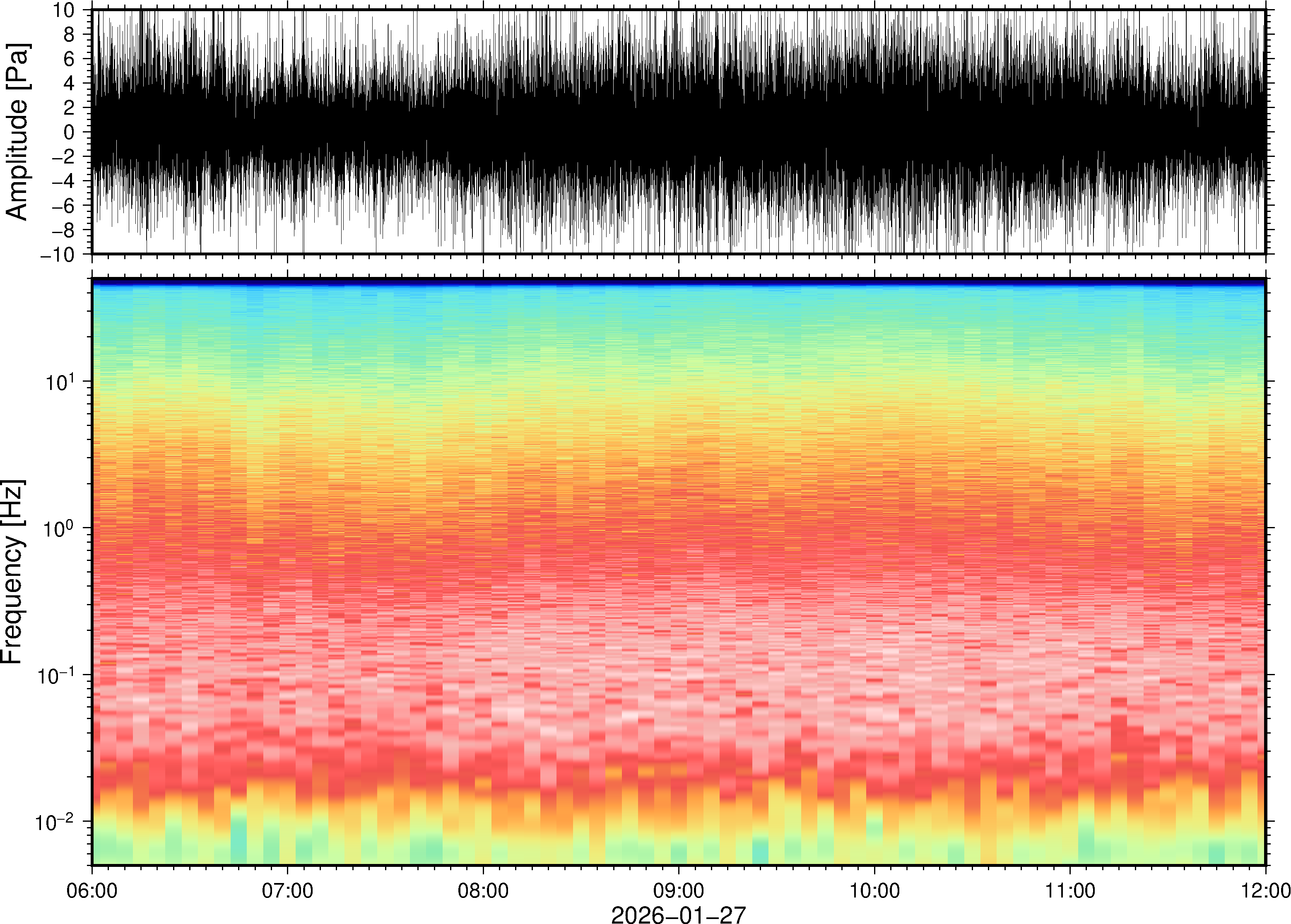Click the 09:00 time axis label

678,890
